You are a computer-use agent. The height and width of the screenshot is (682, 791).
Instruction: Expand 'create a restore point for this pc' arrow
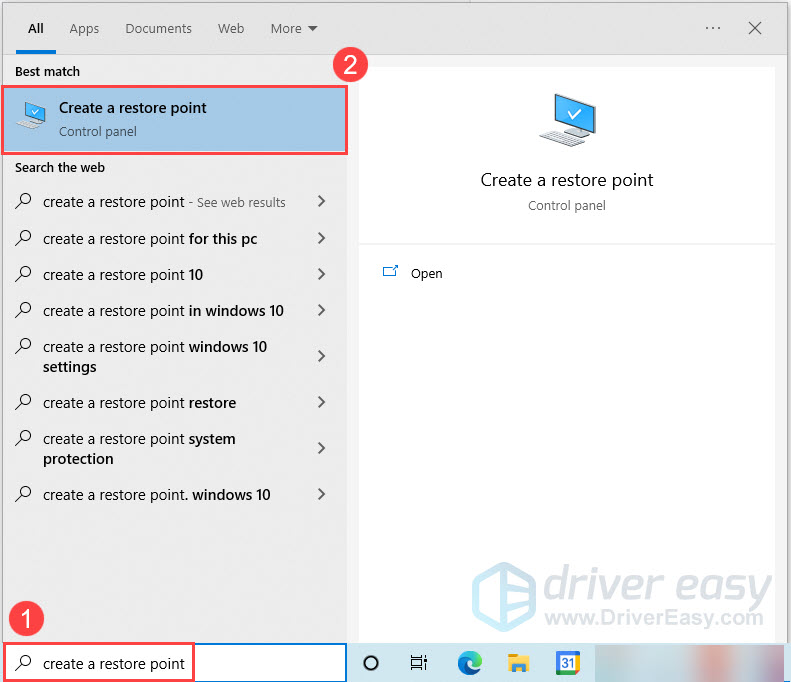pyautogui.click(x=321, y=238)
